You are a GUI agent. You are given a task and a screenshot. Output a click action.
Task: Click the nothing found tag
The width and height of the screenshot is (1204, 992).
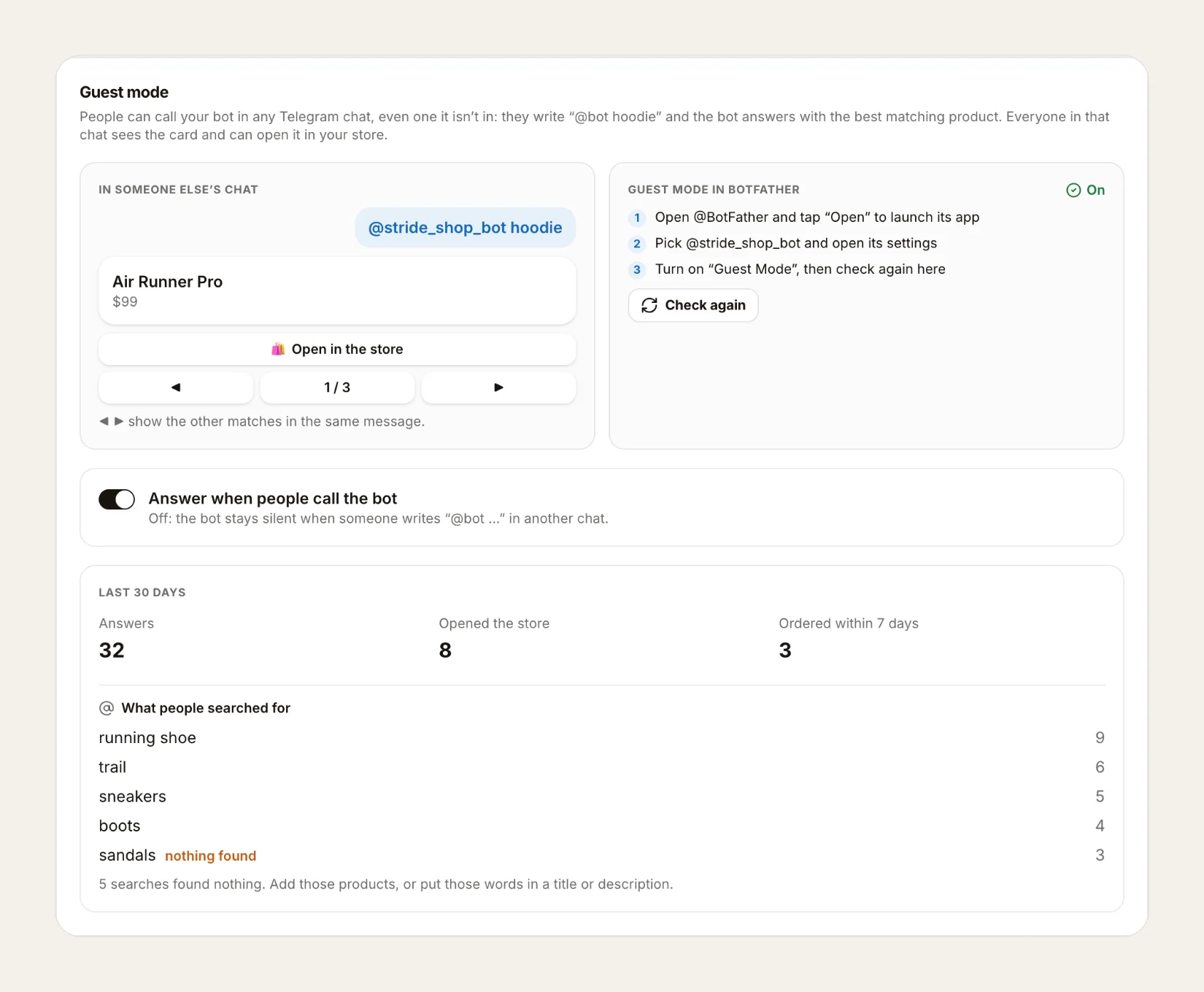coord(210,855)
